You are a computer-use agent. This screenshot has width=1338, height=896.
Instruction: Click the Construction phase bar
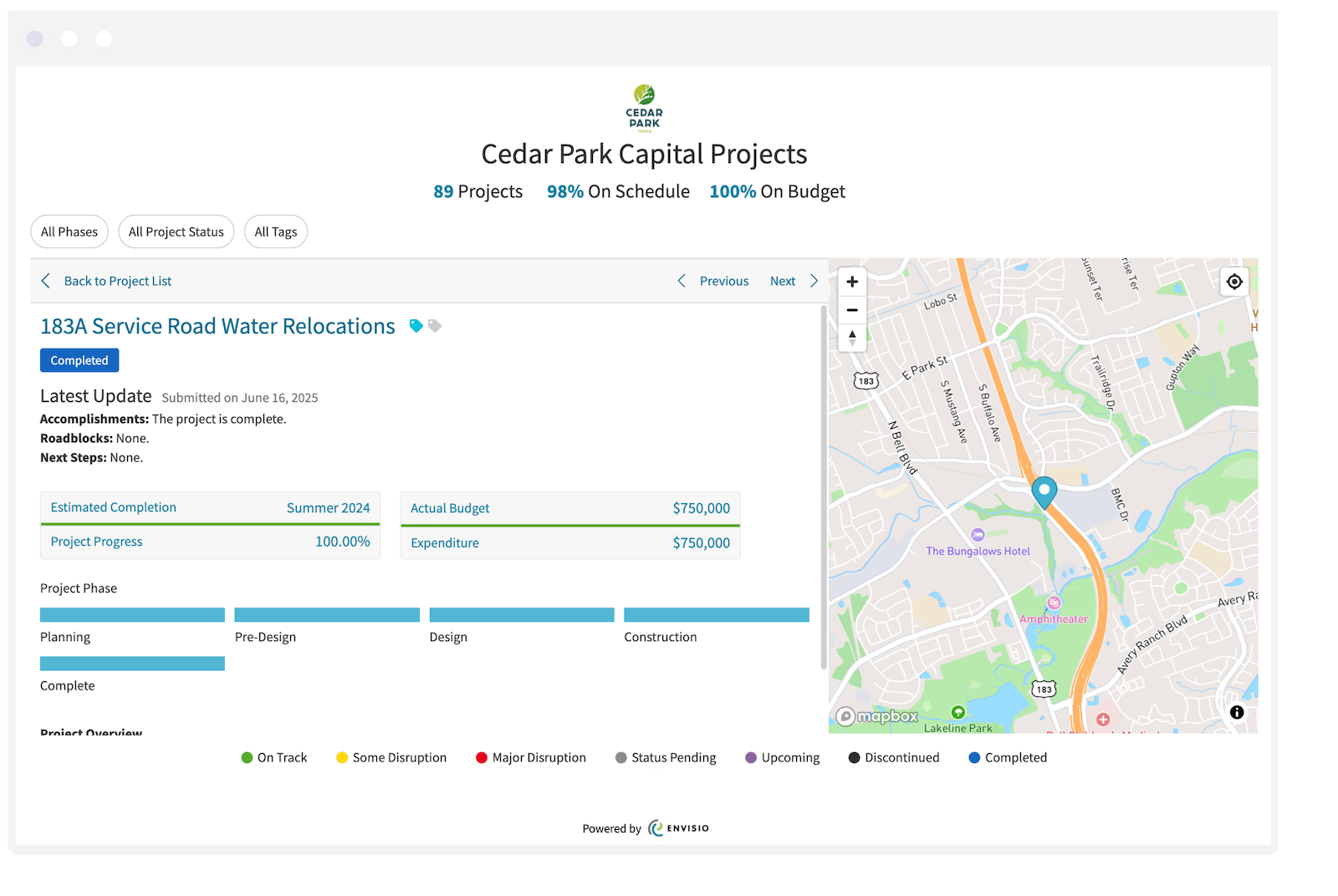[717, 615]
